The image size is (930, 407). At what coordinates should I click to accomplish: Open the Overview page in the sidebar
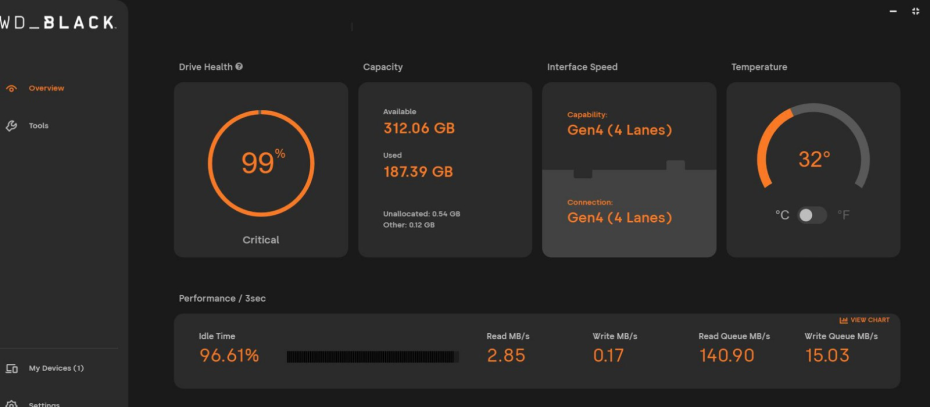(46, 88)
